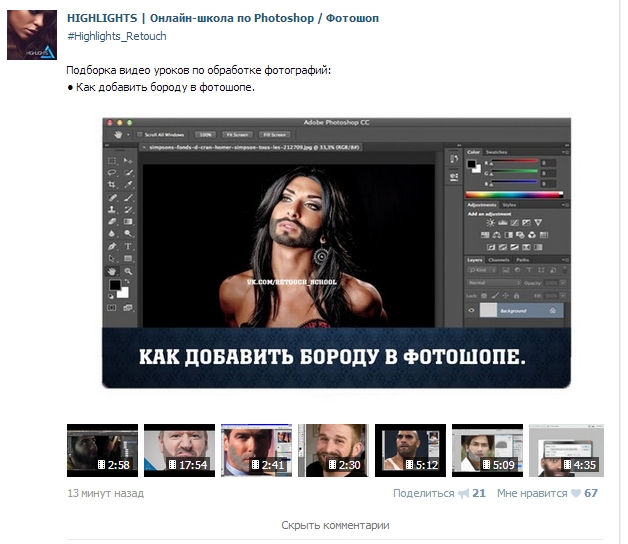Click the Поделиться share link
628x544 pixels.
point(423,493)
